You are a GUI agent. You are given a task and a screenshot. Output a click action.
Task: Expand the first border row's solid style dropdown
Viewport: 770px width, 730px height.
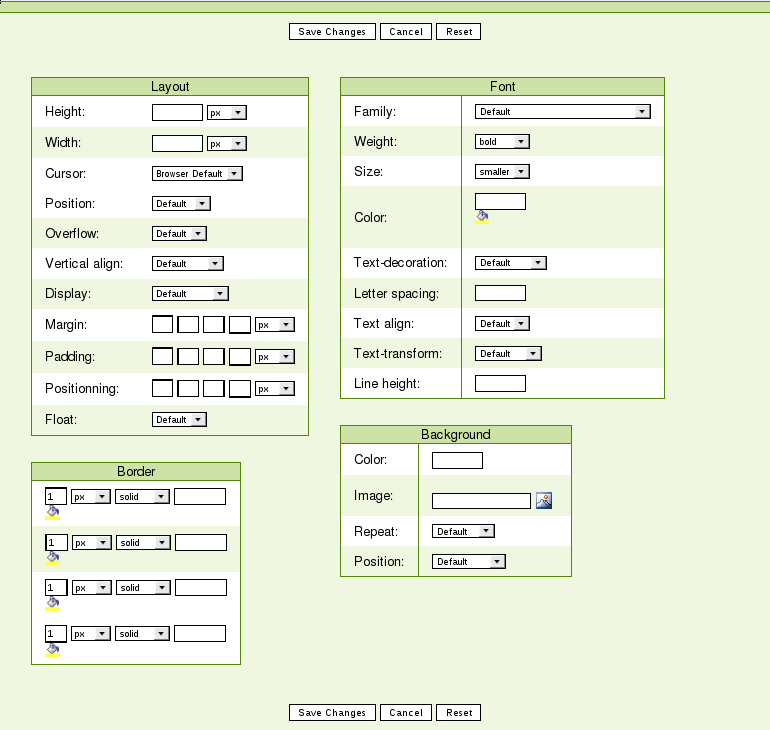click(142, 497)
